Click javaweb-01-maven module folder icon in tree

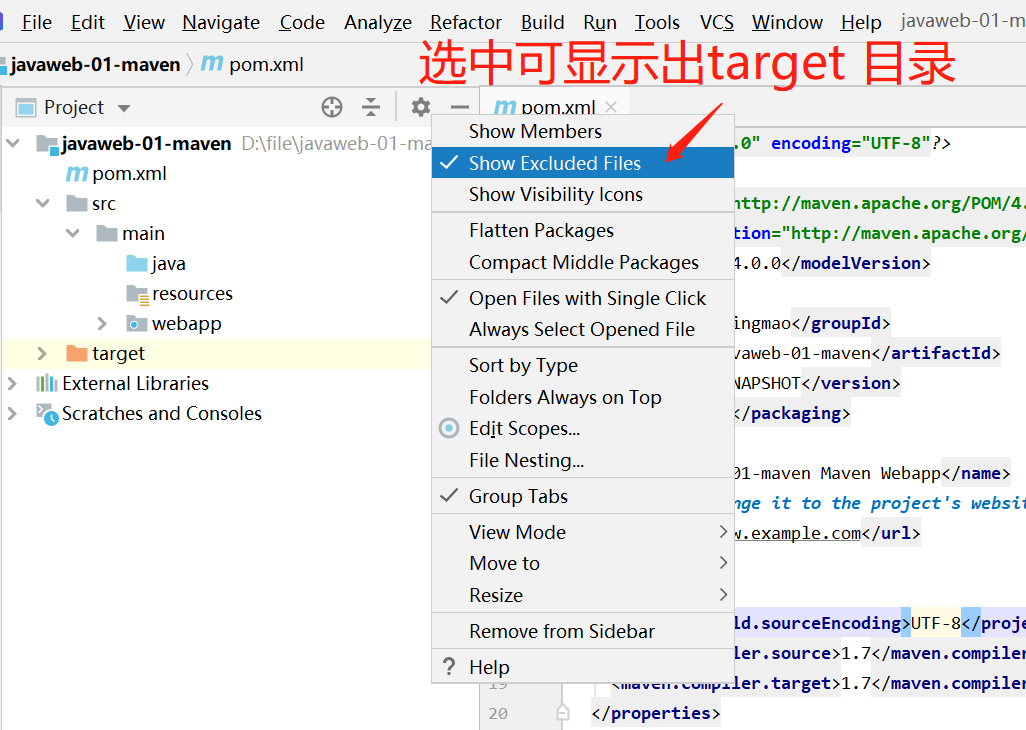click(48, 143)
